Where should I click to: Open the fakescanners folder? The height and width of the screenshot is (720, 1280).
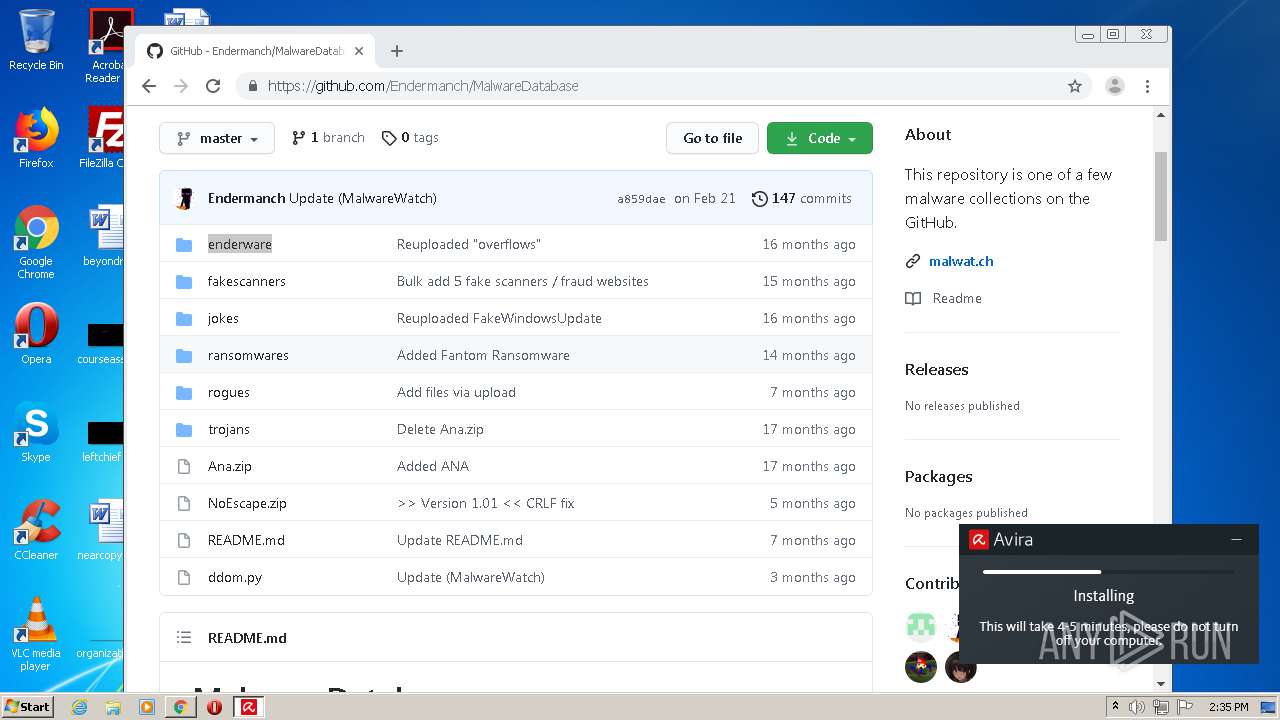(247, 281)
